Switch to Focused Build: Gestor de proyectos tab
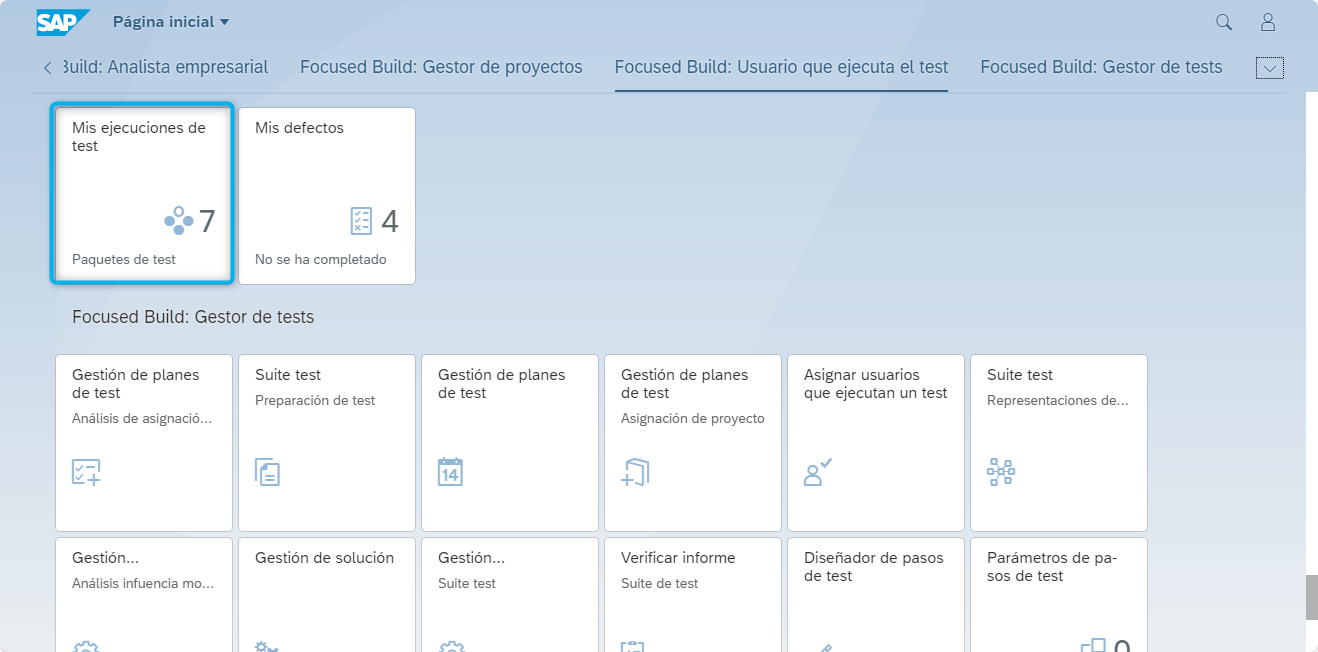 tap(441, 67)
